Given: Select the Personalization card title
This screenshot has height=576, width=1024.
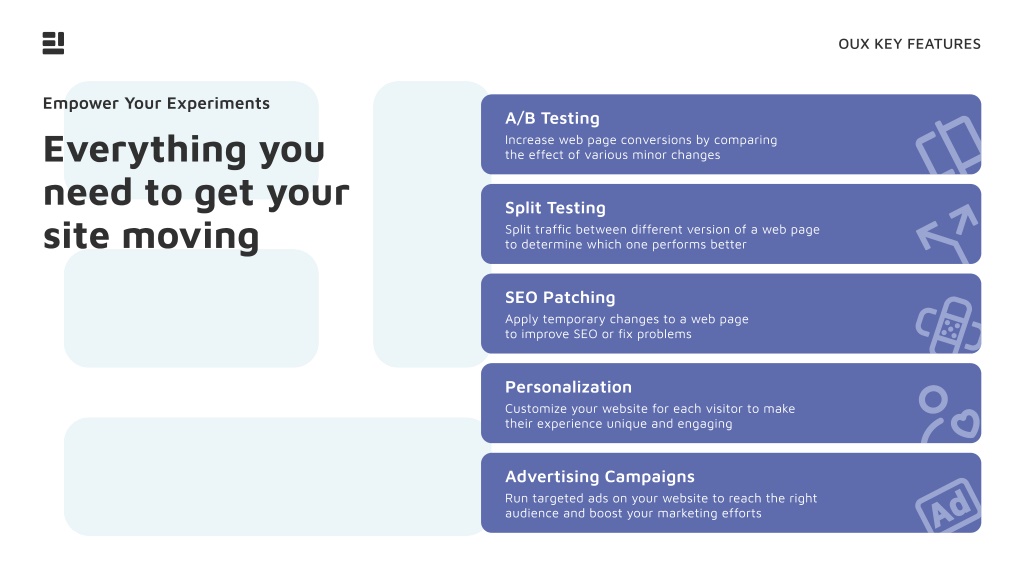Looking at the screenshot, I should tap(568, 387).
